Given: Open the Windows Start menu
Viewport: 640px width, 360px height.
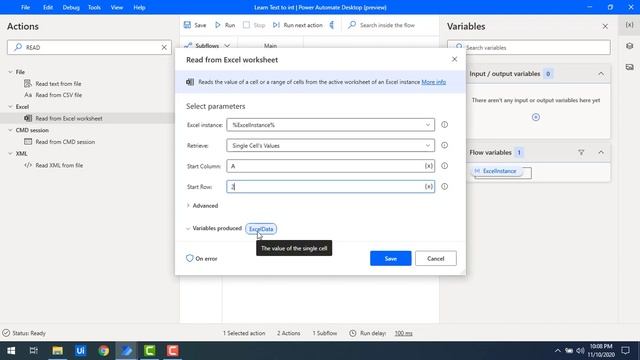Looking at the screenshot, I should (x=11, y=351).
